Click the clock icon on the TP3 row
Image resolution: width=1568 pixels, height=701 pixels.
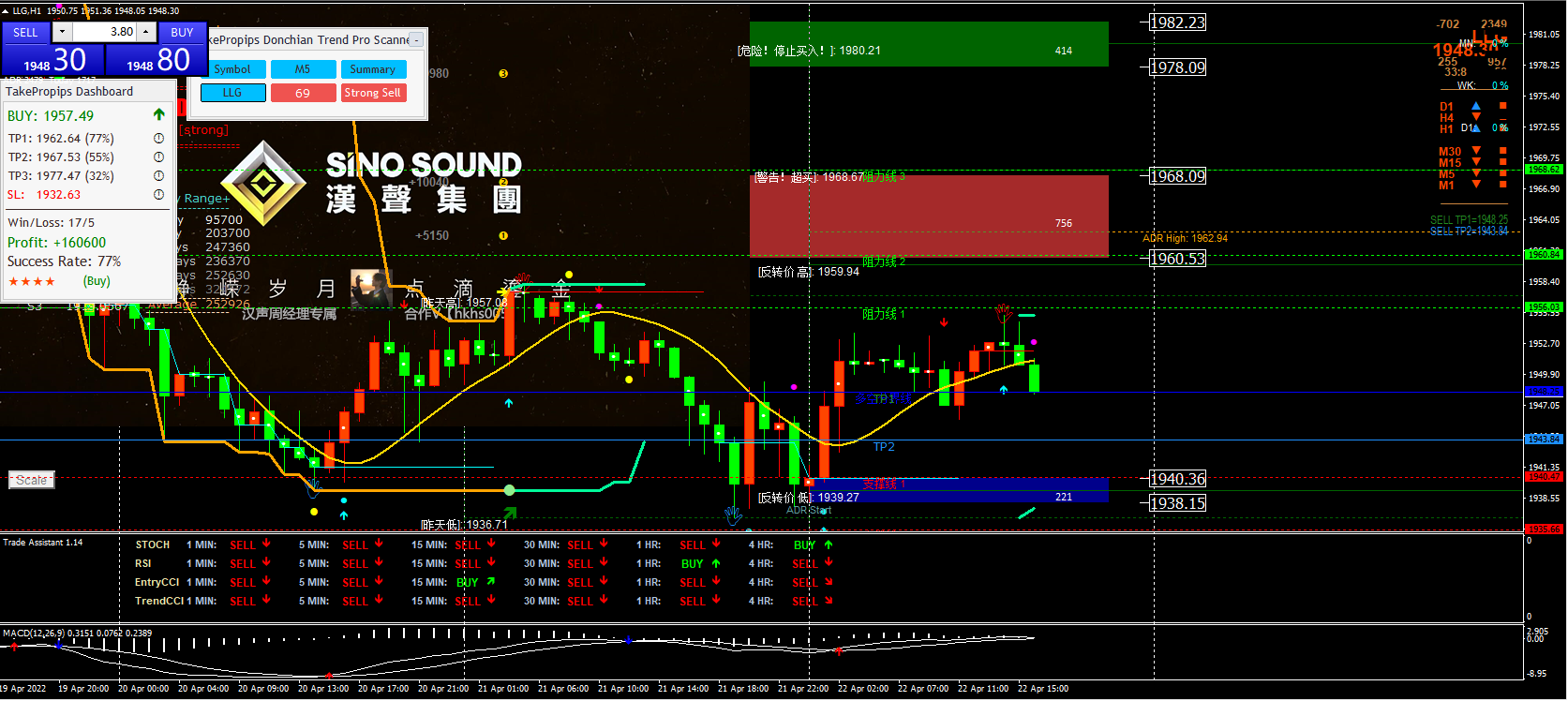click(159, 176)
